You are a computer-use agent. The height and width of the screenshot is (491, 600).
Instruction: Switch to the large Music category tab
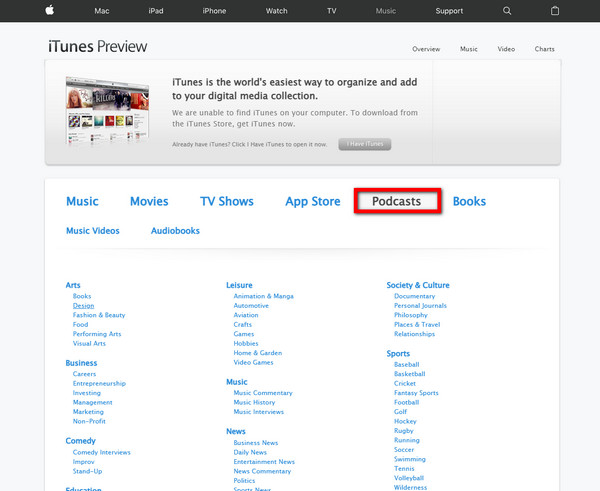point(82,201)
